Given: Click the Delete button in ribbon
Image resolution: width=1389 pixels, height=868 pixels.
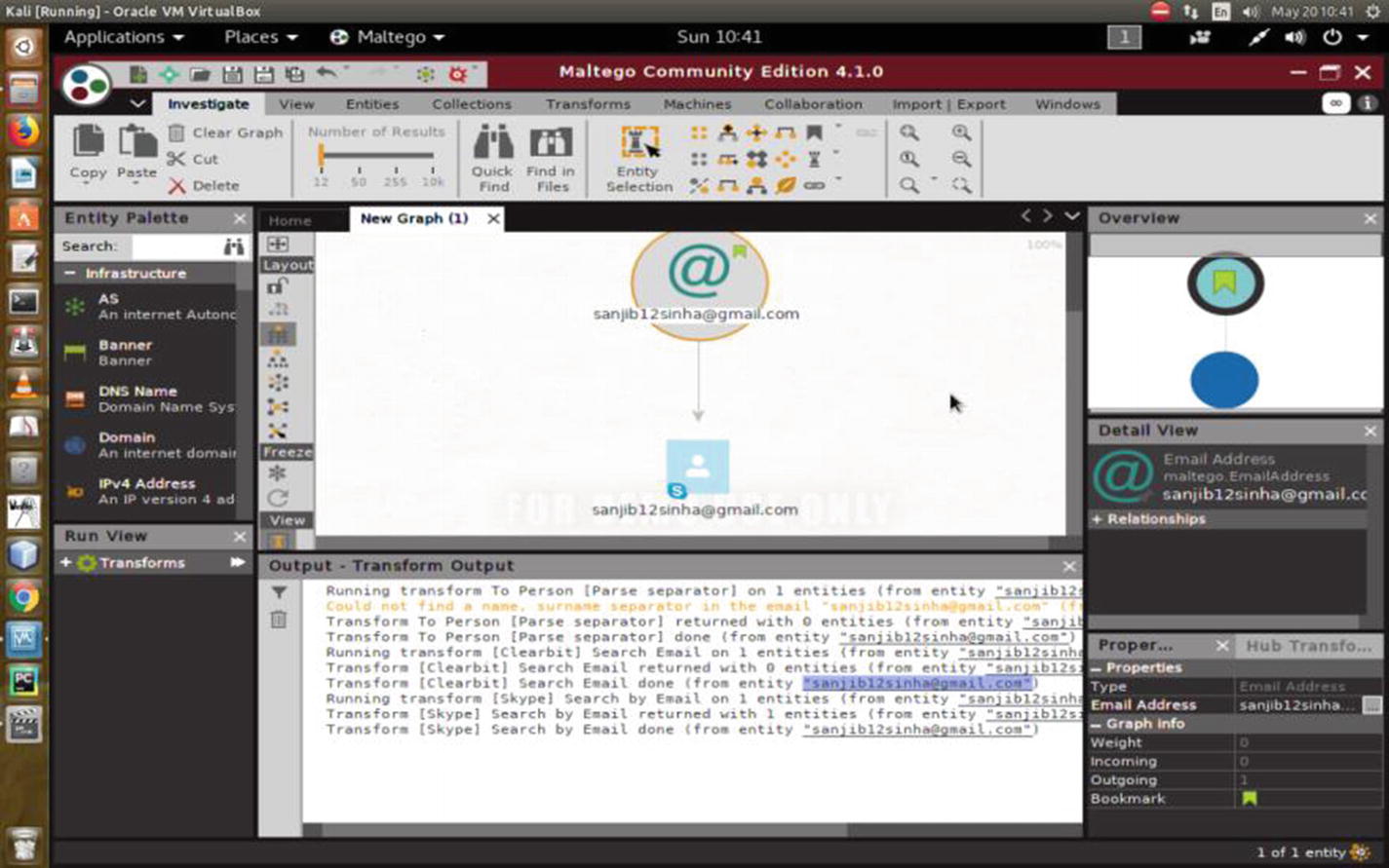Looking at the screenshot, I should 204,185.
